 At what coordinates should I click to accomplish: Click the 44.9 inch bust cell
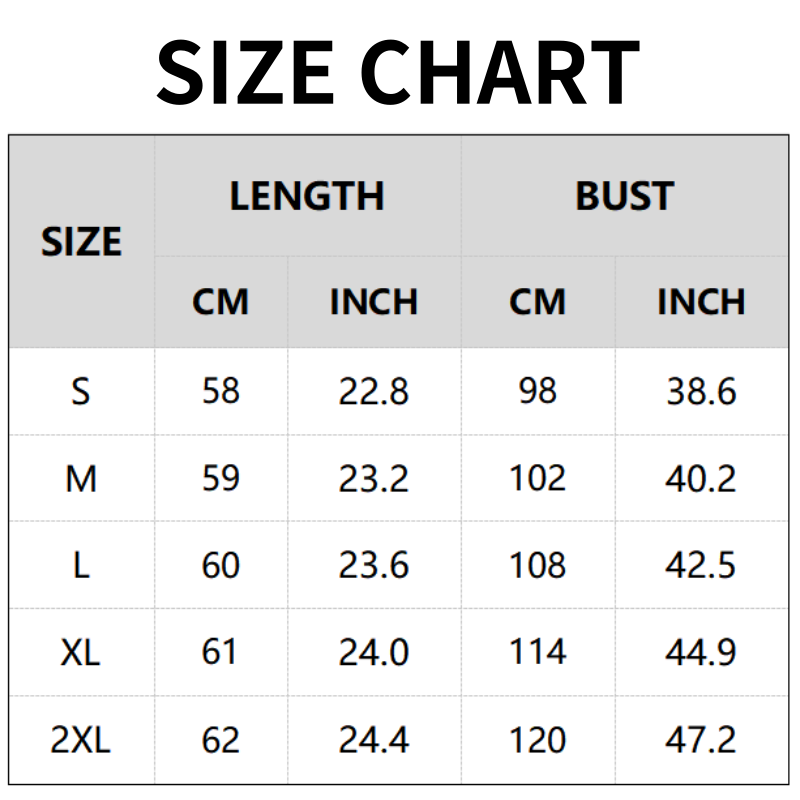coord(701,653)
